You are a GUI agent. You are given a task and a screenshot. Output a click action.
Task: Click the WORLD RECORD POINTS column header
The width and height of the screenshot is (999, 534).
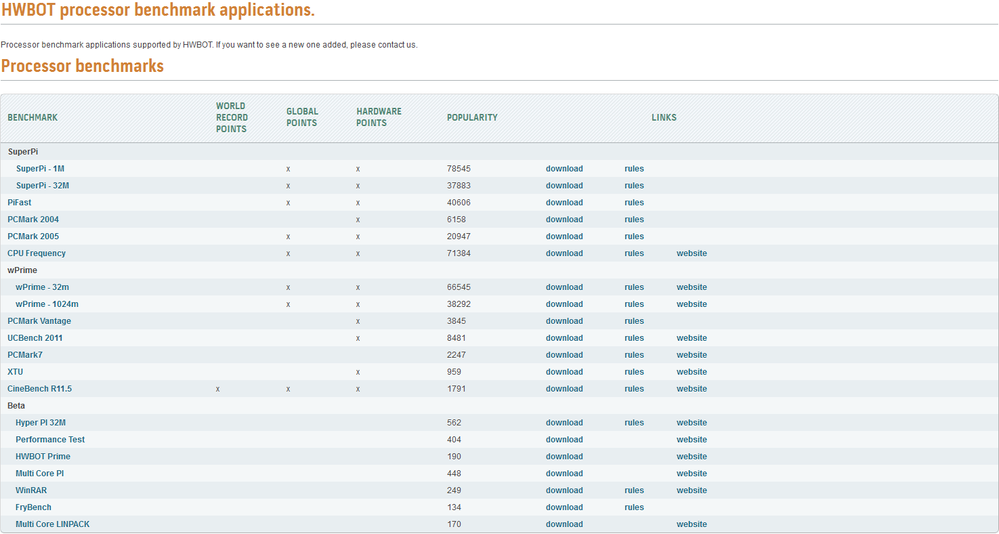232,117
